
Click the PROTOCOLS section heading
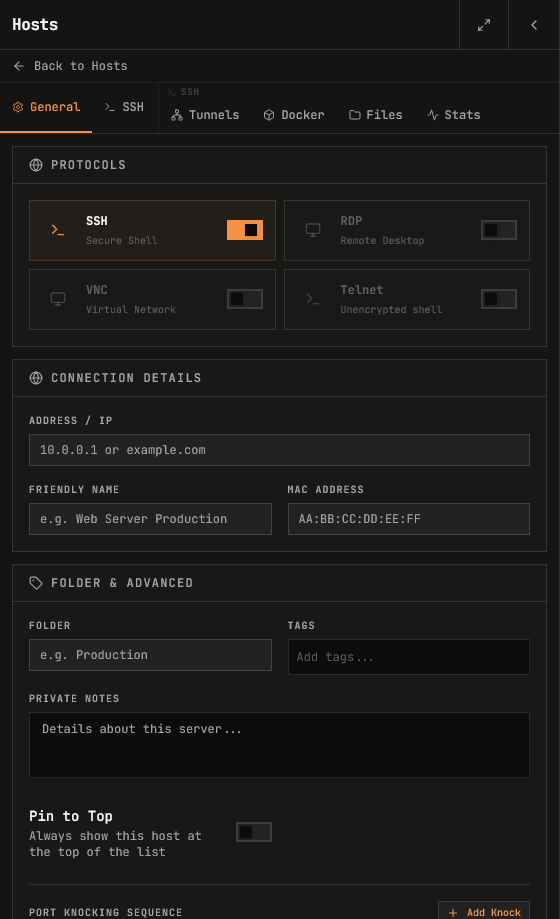[x=88, y=165]
